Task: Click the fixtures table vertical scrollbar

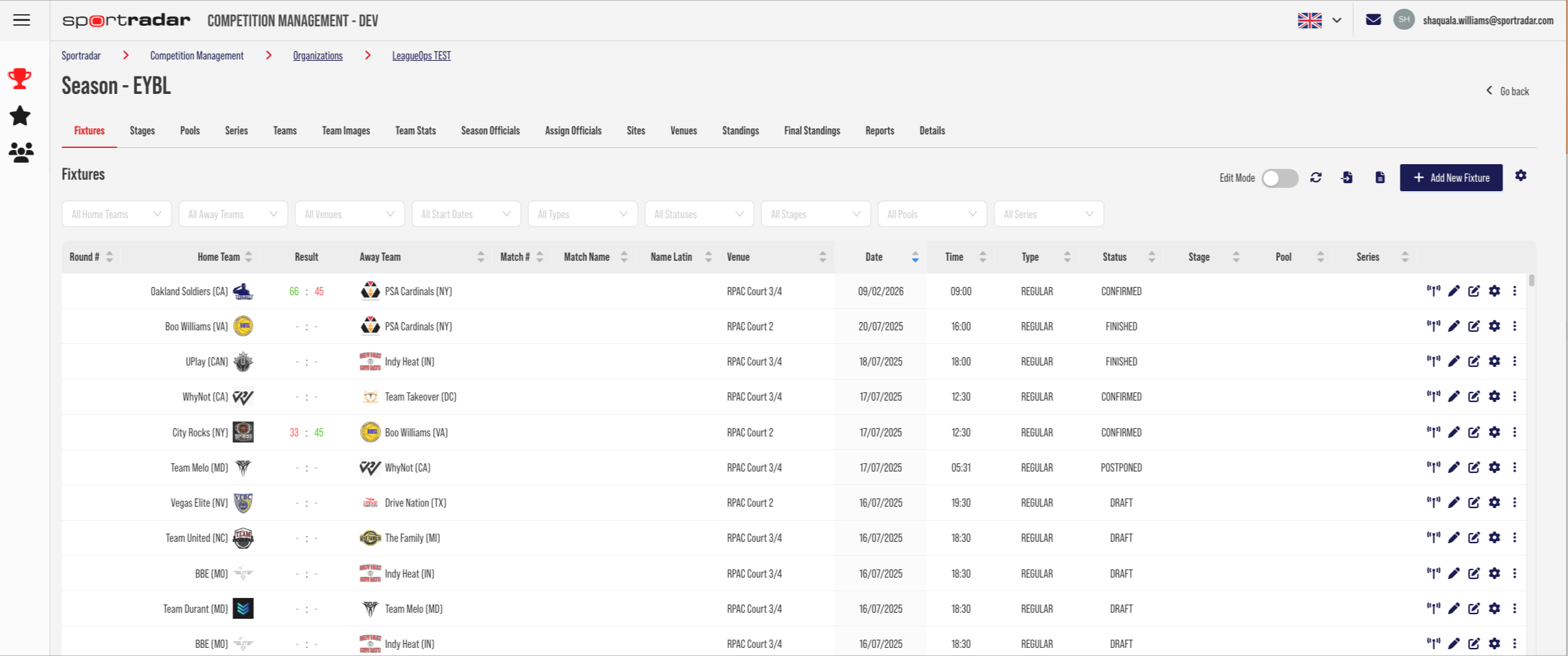Action: click(x=1532, y=280)
